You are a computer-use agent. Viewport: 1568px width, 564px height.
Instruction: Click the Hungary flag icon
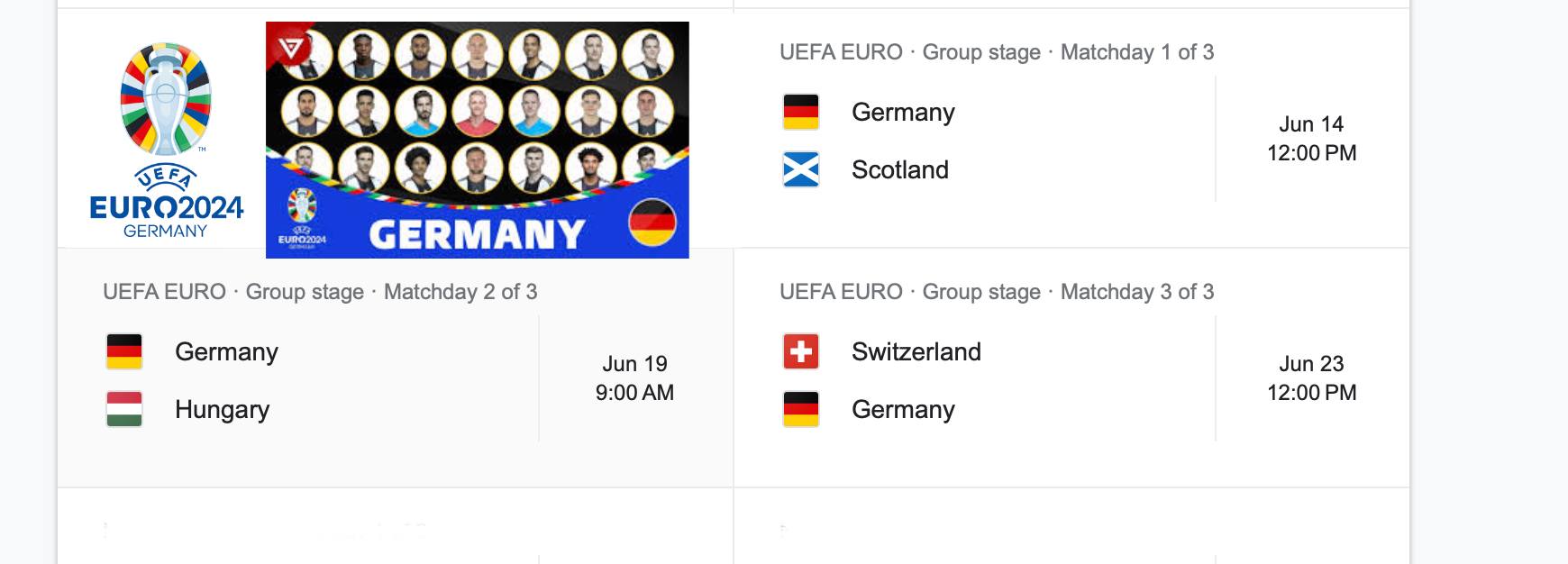124,409
